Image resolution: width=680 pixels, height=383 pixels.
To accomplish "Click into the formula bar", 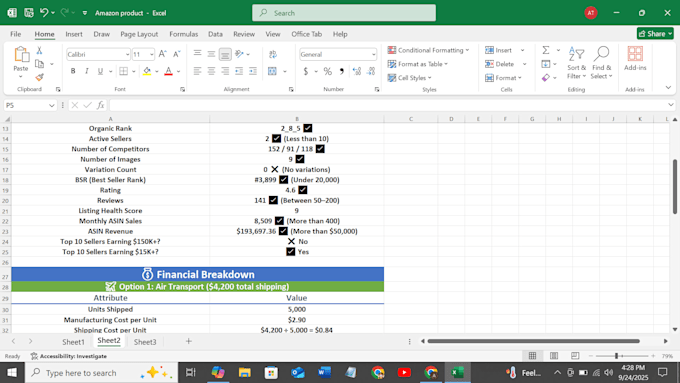I will pos(388,105).
